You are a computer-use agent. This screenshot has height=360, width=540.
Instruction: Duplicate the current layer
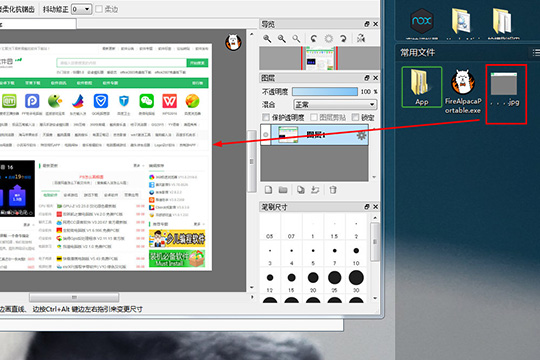[301, 190]
